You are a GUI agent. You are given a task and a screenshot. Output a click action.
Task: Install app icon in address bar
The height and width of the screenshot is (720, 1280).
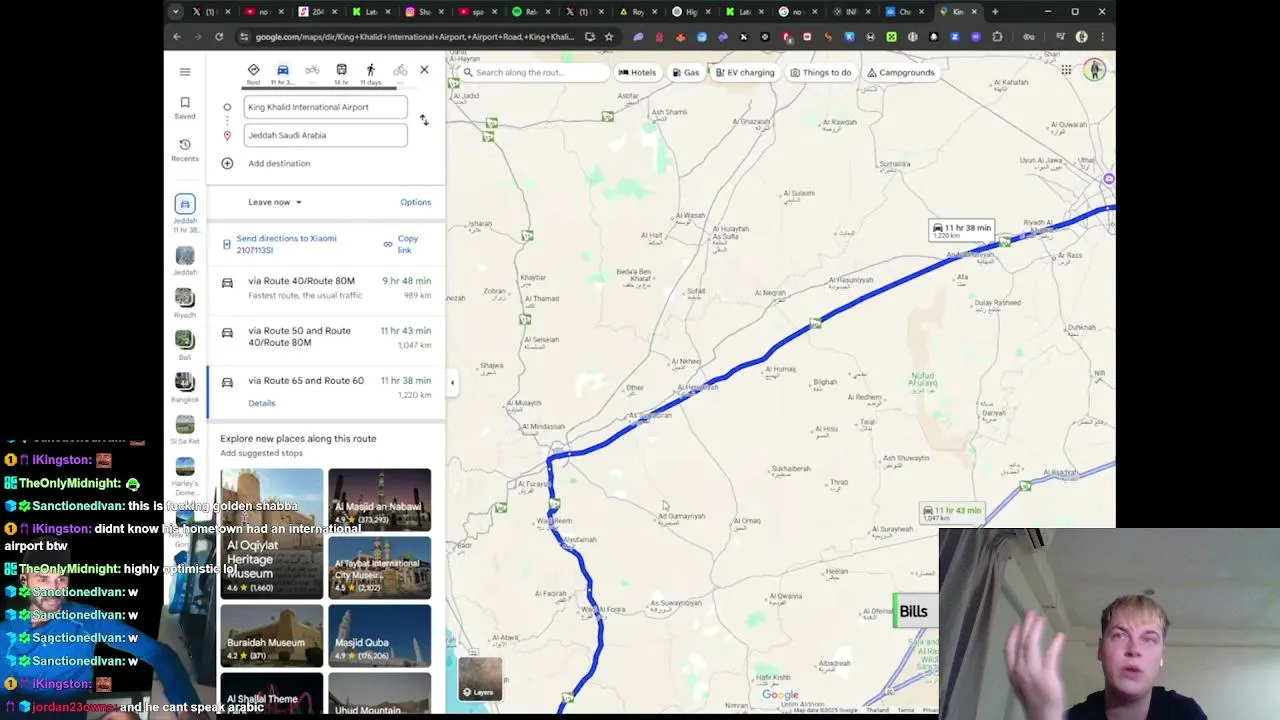pyautogui.click(x=590, y=37)
